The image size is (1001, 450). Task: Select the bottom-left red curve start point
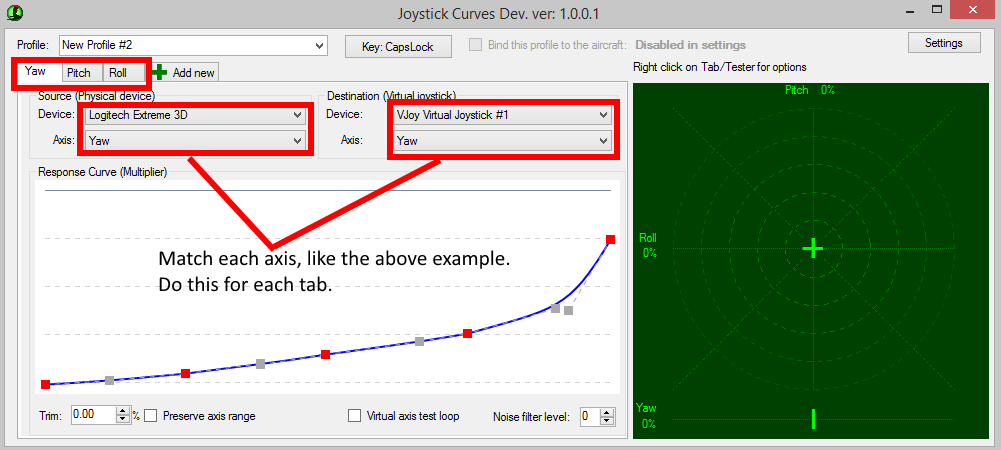pos(45,384)
